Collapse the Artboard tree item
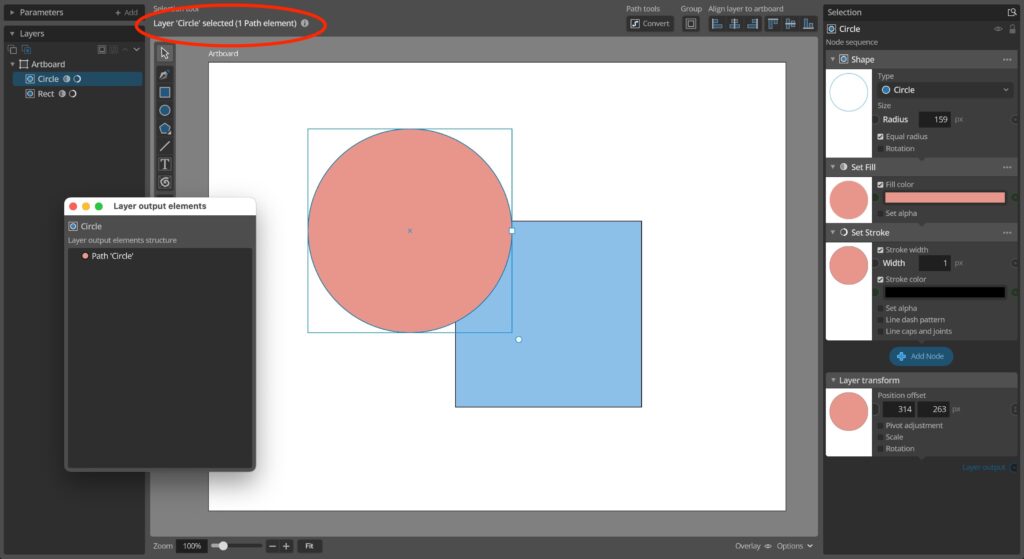The width and height of the screenshot is (1024, 559). [x=12, y=64]
